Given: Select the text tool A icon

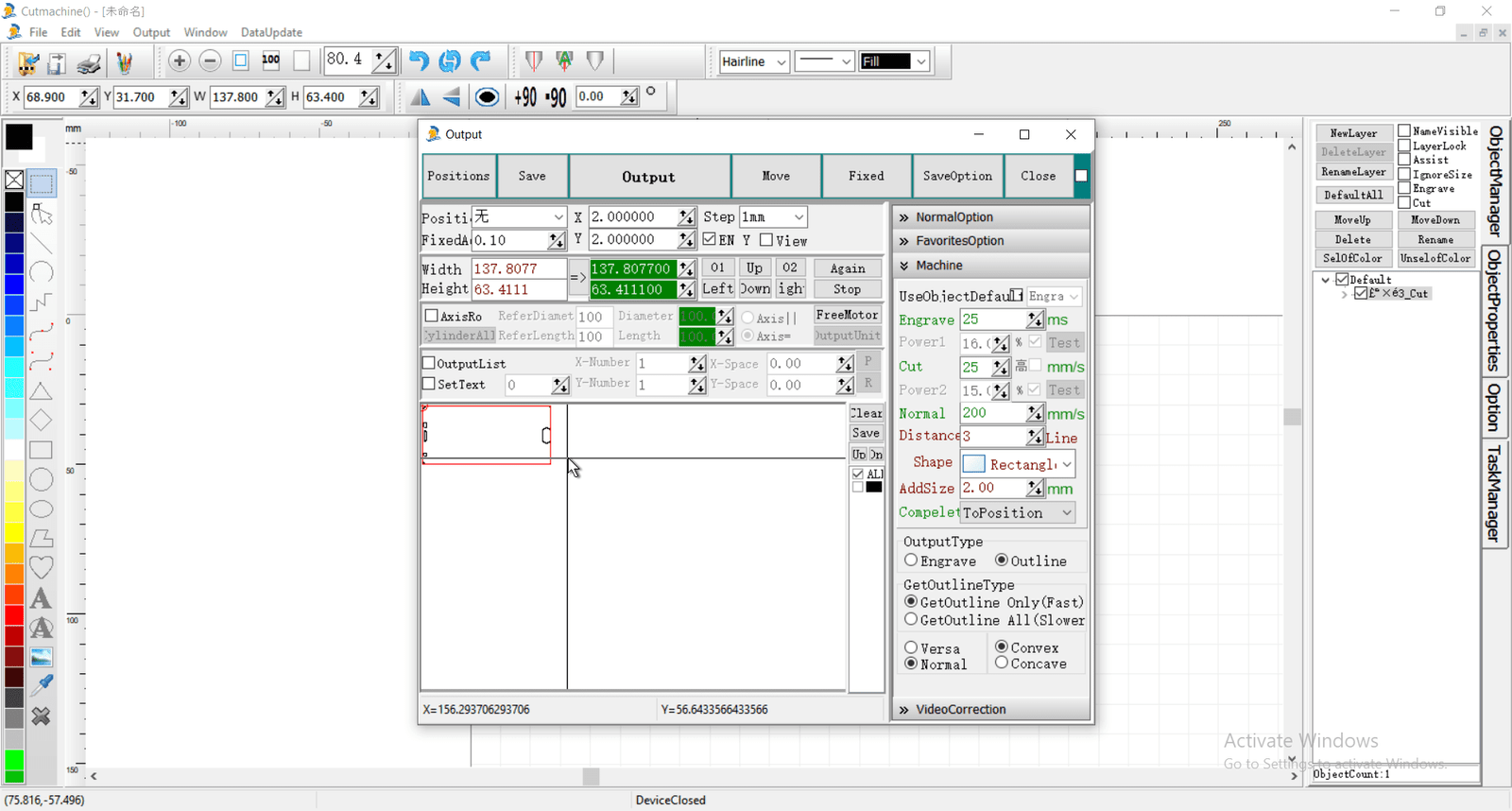Looking at the screenshot, I should (x=41, y=597).
